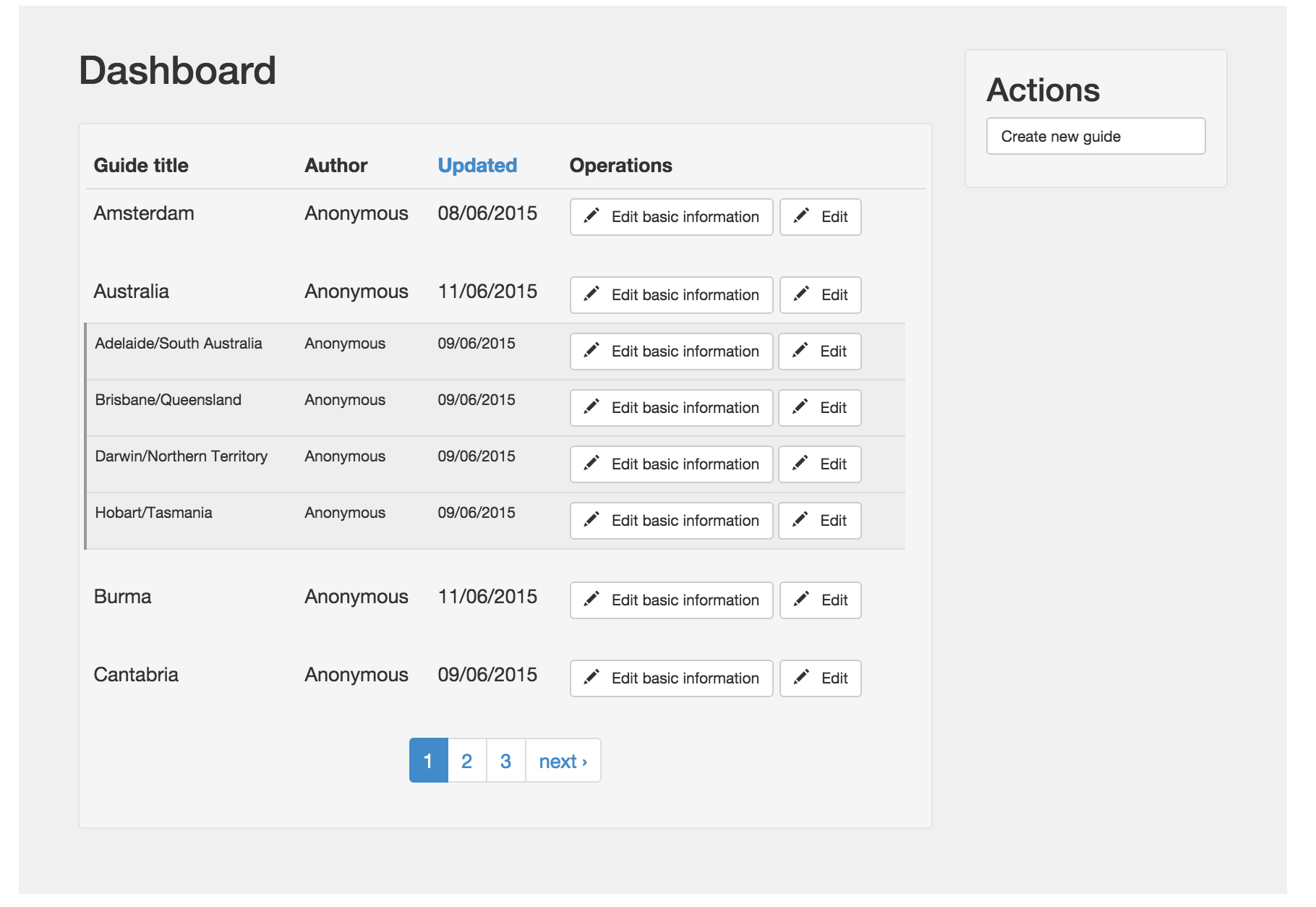Select the pencil icon in Burma's Edit button
The image size is (1316, 907).
[800, 600]
